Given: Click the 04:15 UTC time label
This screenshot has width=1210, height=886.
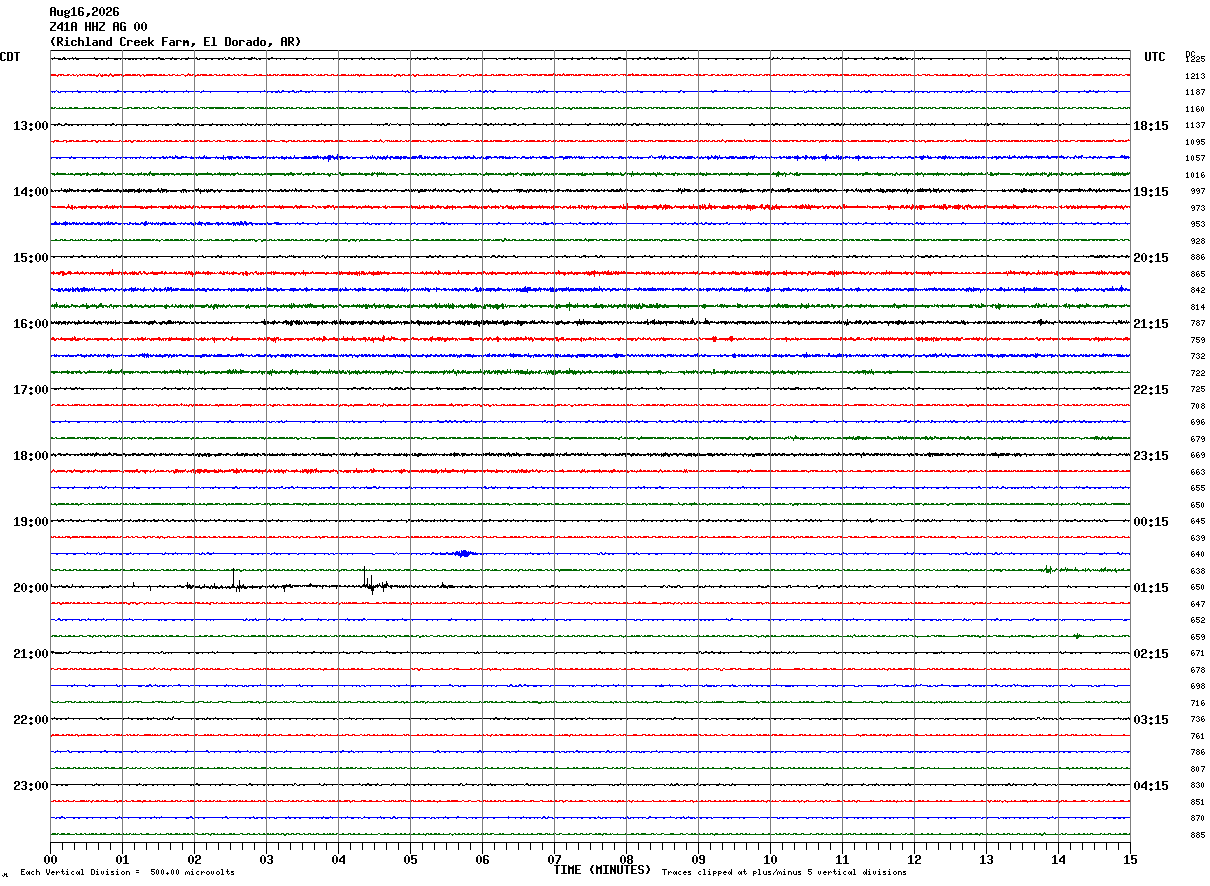Looking at the screenshot, I should pos(1150,786).
